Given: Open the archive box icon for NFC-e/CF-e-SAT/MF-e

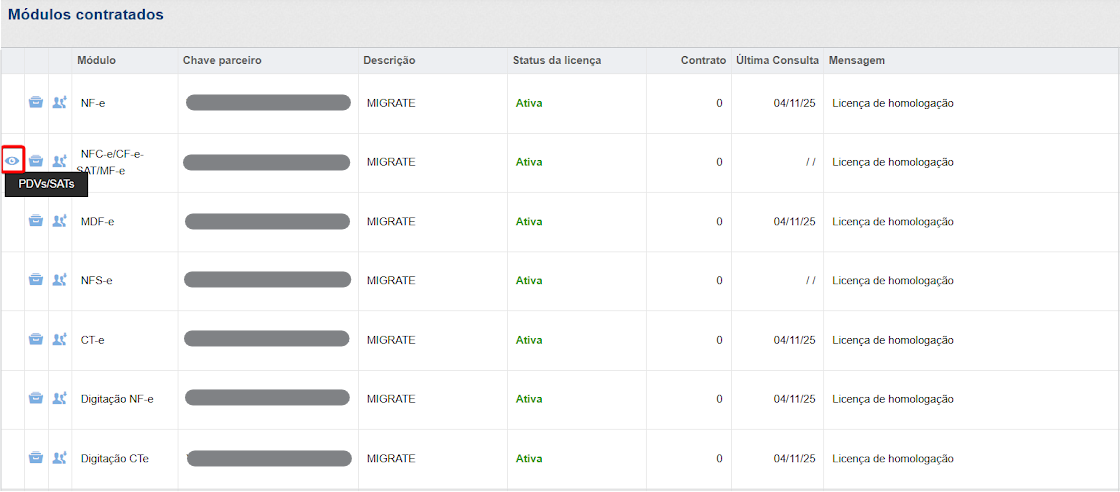Looking at the screenshot, I should pyautogui.click(x=36, y=161).
